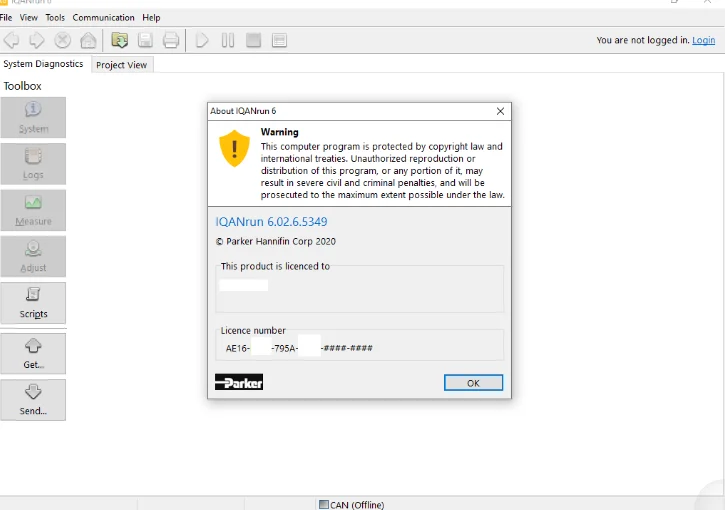The image size is (725, 510).
Task: Click the 'You are not logged in.' text
Action: tap(643, 40)
